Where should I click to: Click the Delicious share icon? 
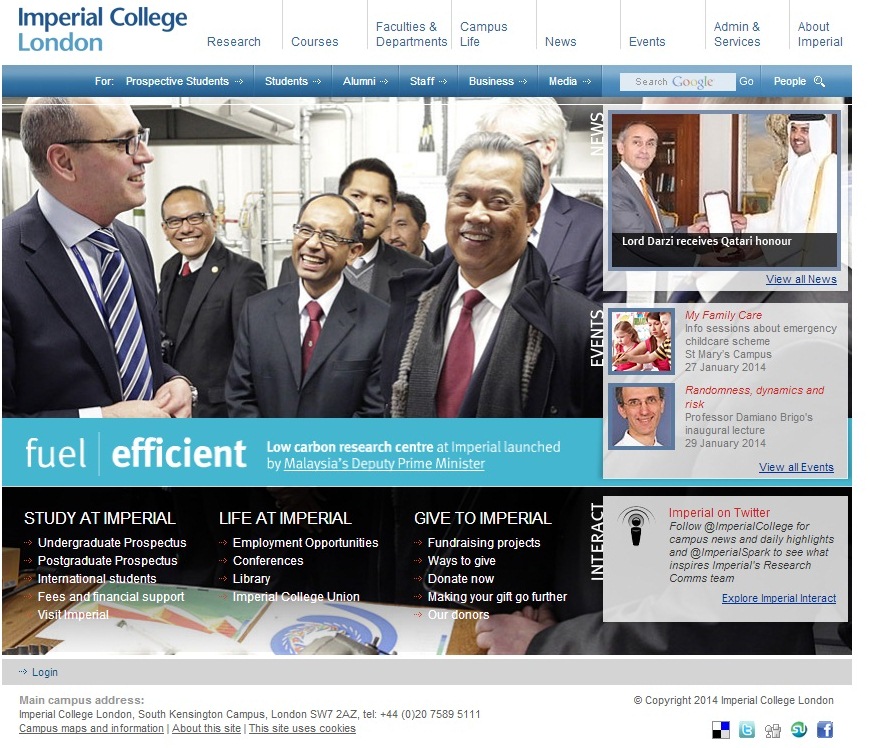721,730
